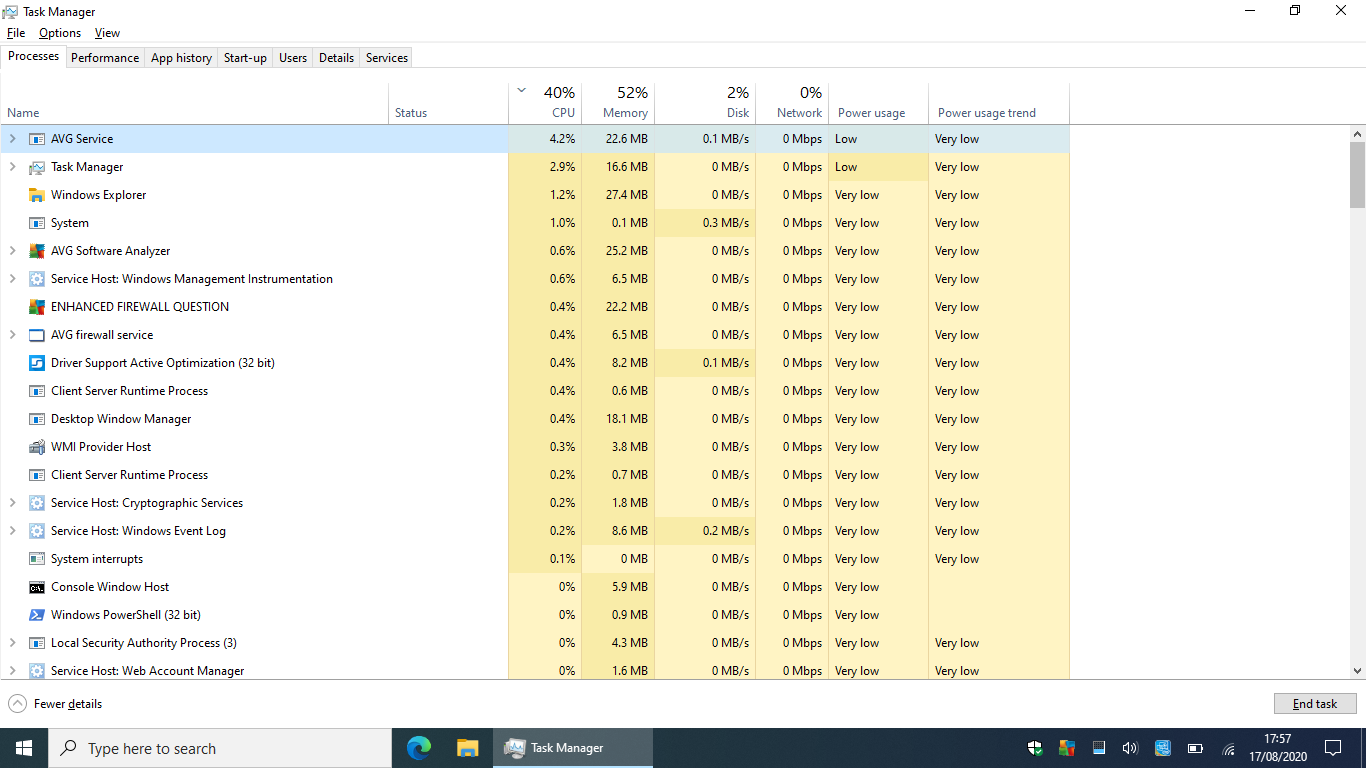Expand the Task Manager process group
This screenshot has height=768, width=1366.
click(13, 167)
